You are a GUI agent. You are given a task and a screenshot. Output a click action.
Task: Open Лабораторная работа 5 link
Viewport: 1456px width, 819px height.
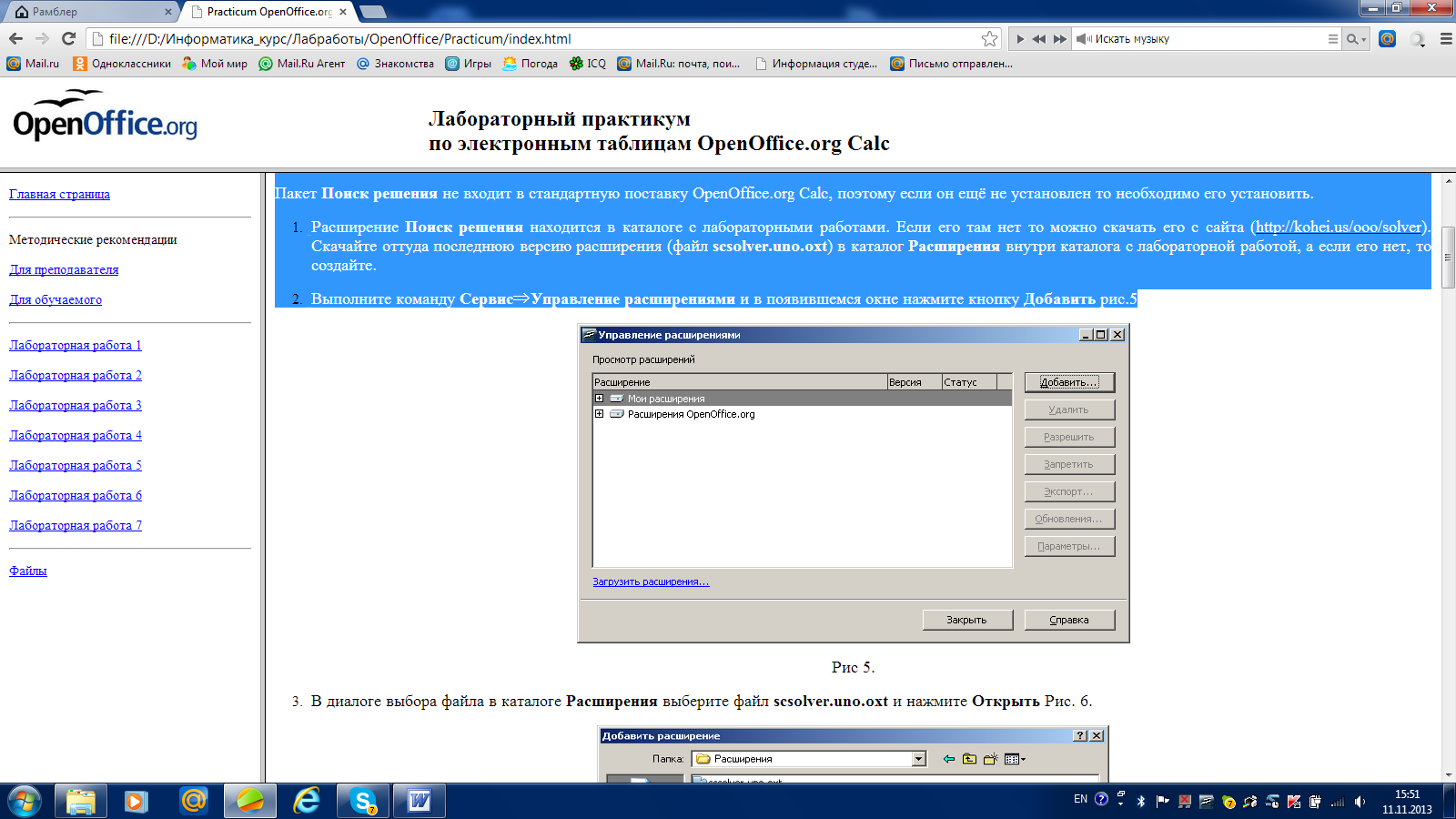76,465
